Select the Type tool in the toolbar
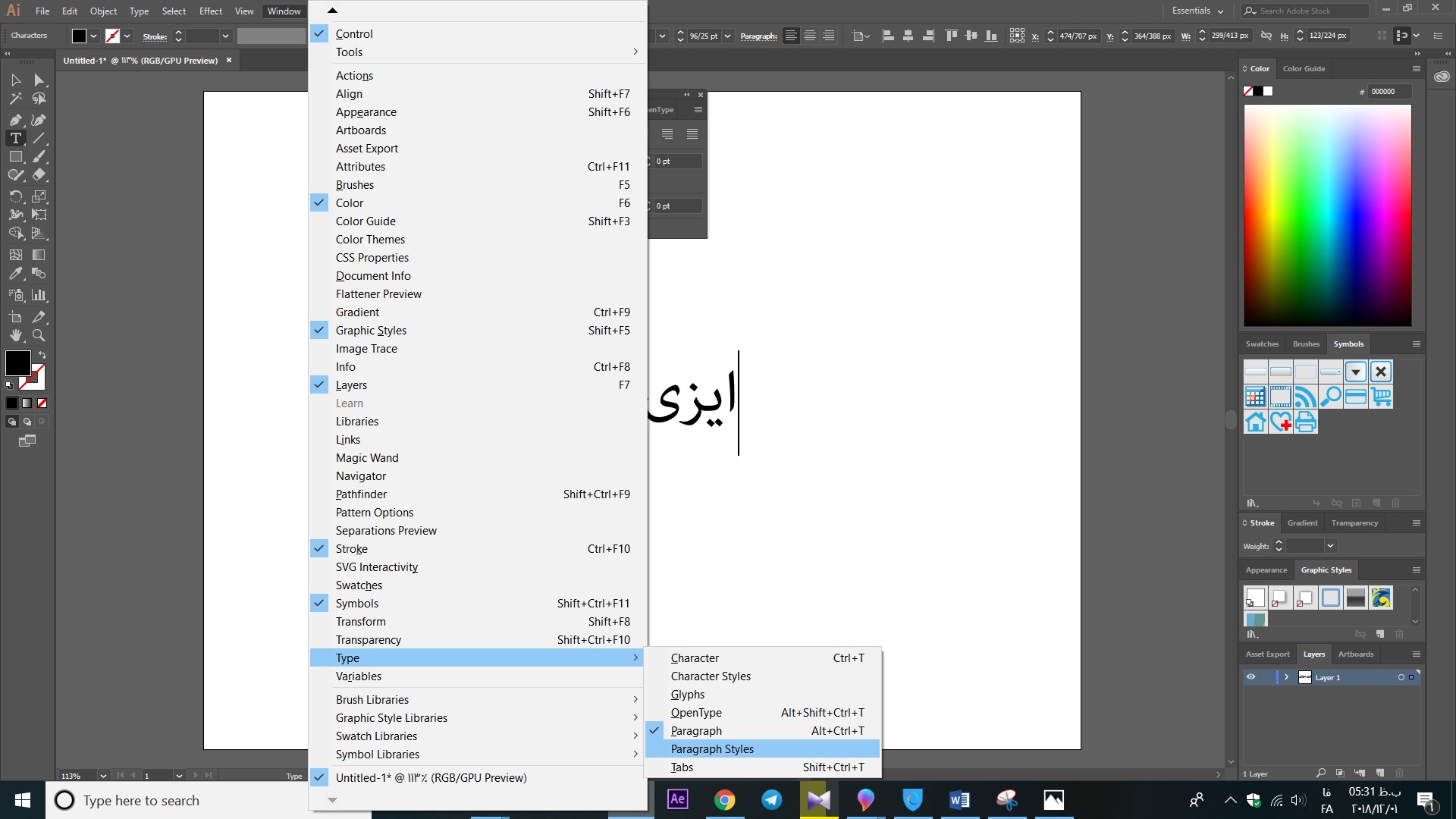The height and width of the screenshot is (819, 1456). point(15,138)
